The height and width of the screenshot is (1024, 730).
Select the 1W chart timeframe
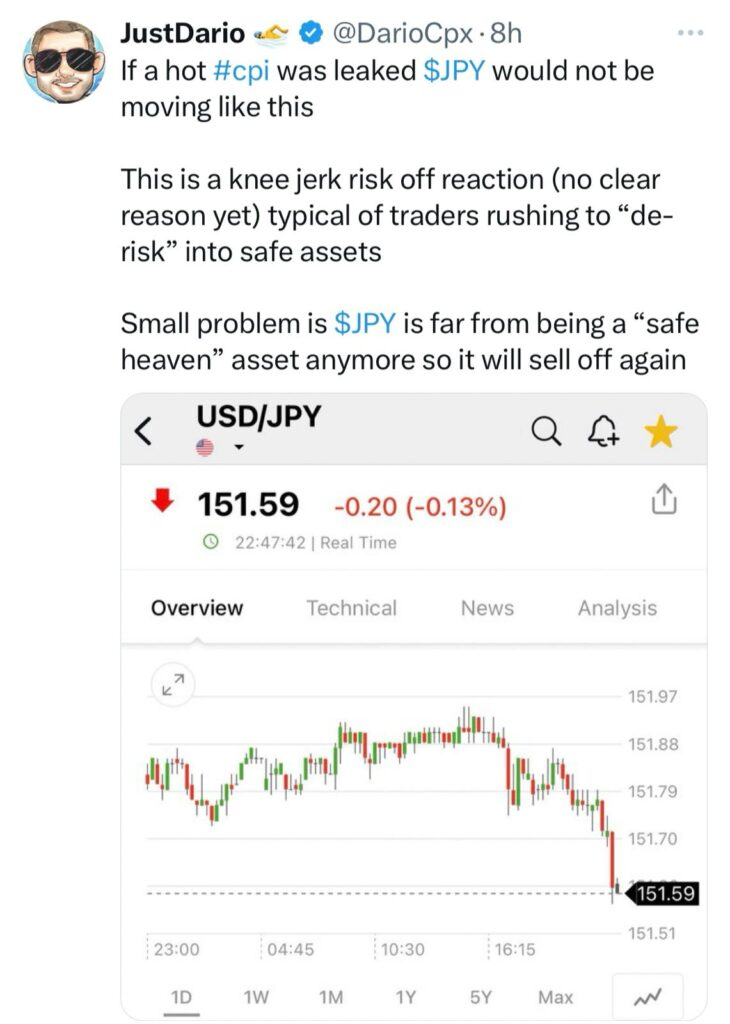(x=255, y=997)
